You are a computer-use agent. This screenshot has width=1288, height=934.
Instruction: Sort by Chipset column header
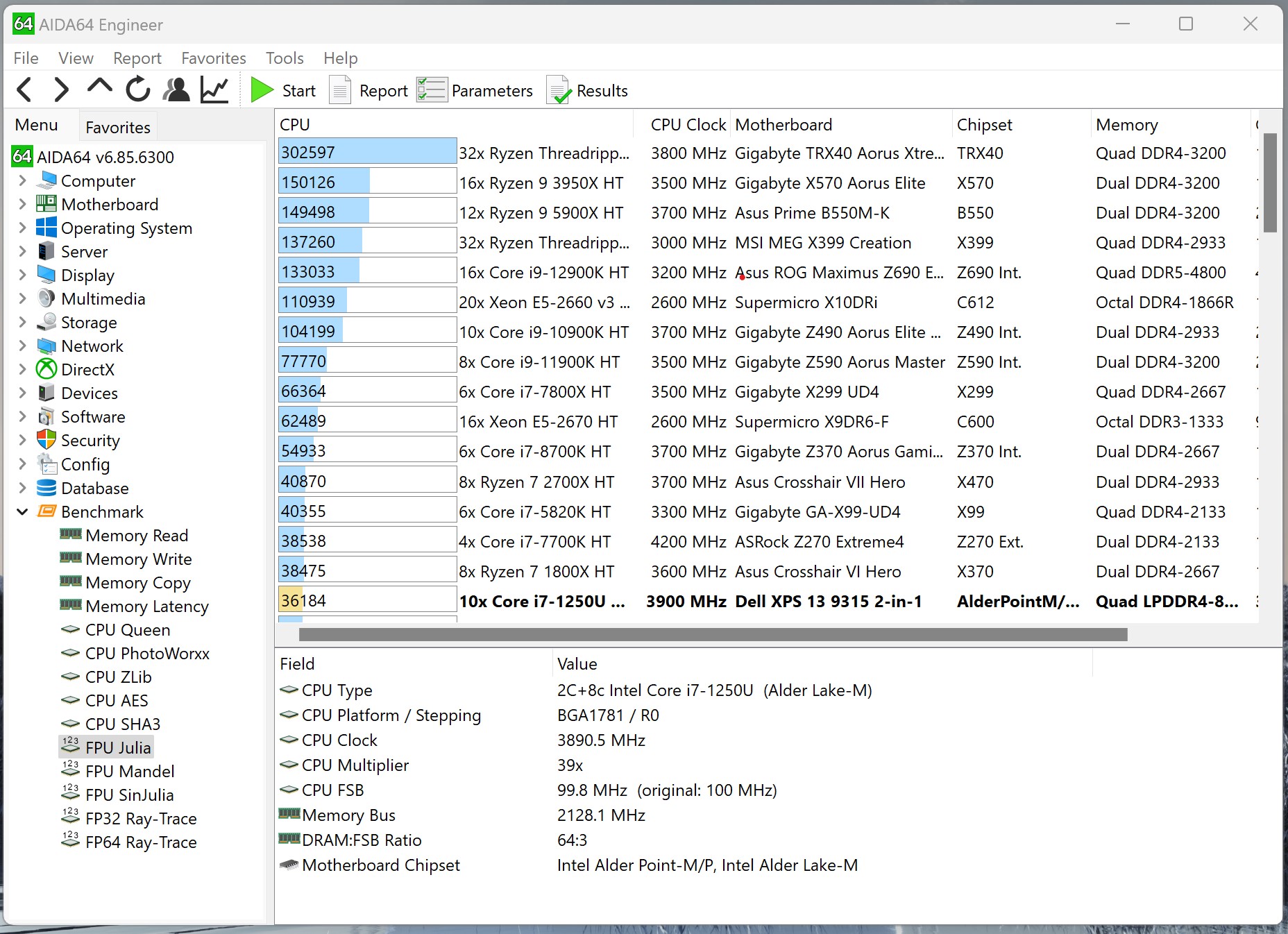(1022, 125)
